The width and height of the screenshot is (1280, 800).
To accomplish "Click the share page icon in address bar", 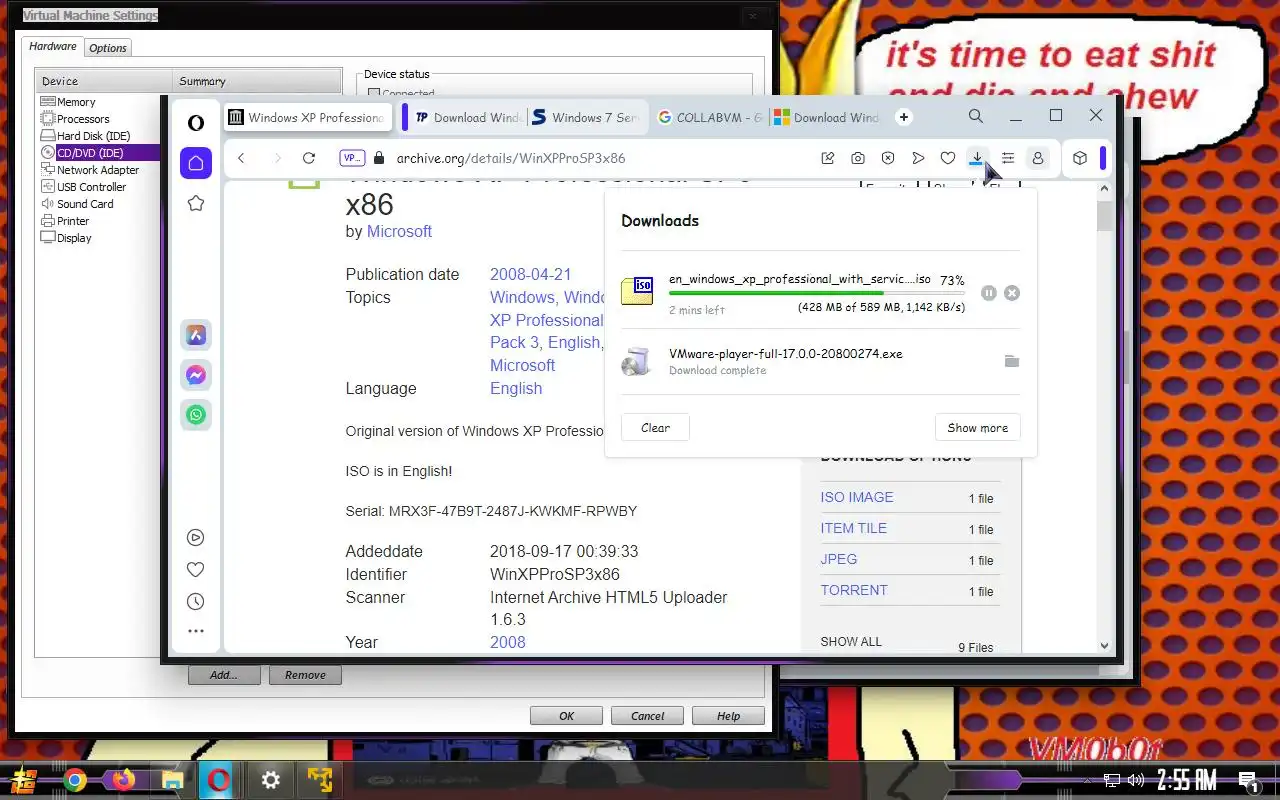I will [x=828, y=158].
